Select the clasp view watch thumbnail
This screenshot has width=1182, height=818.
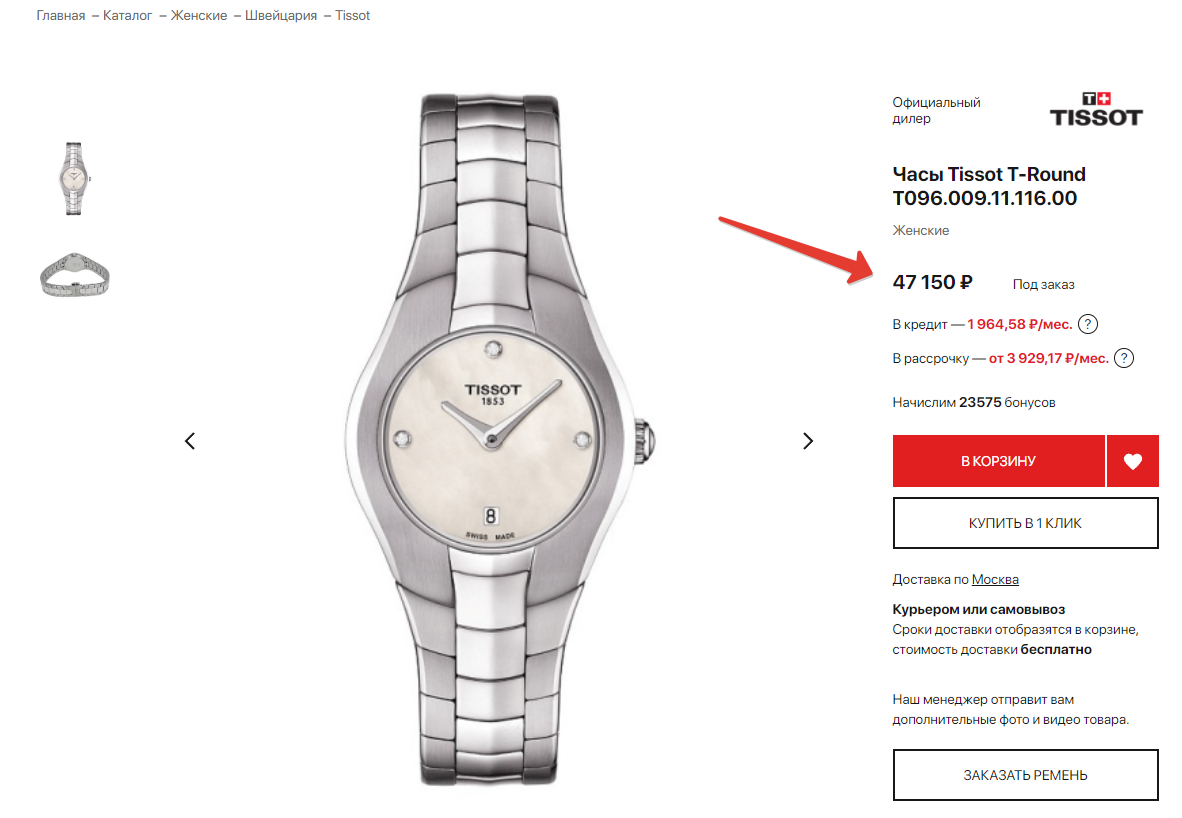point(74,273)
